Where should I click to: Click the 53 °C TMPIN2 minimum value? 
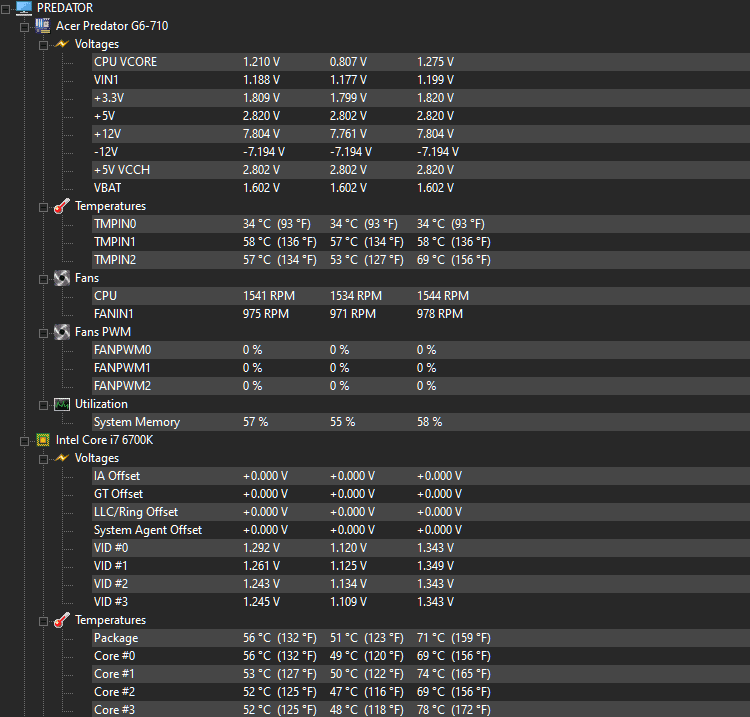point(366,260)
